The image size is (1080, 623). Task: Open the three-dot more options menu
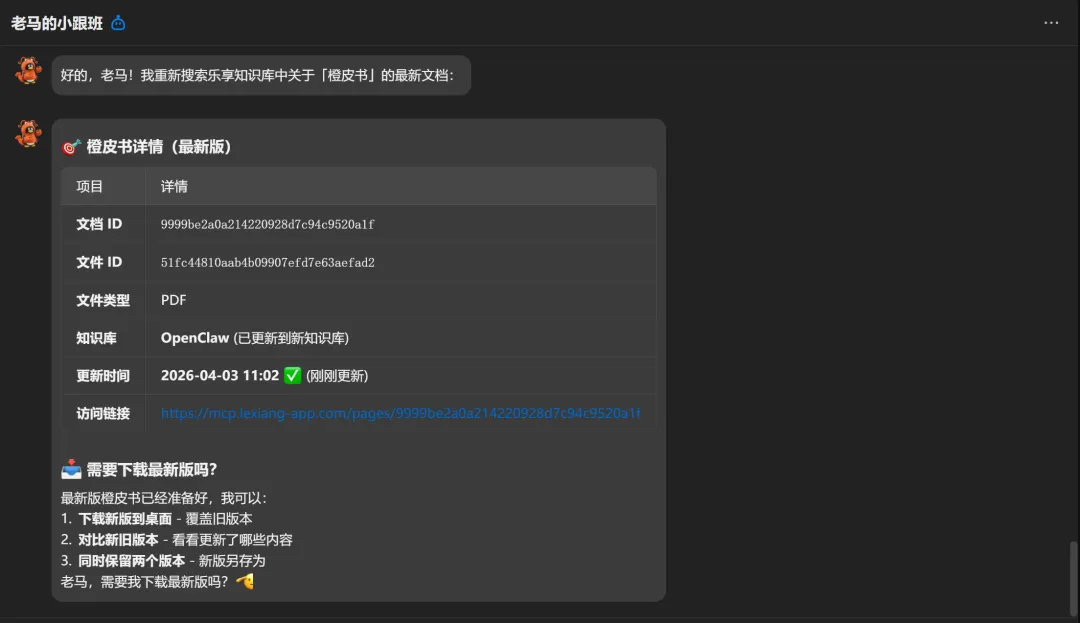(x=1051, y=23)
